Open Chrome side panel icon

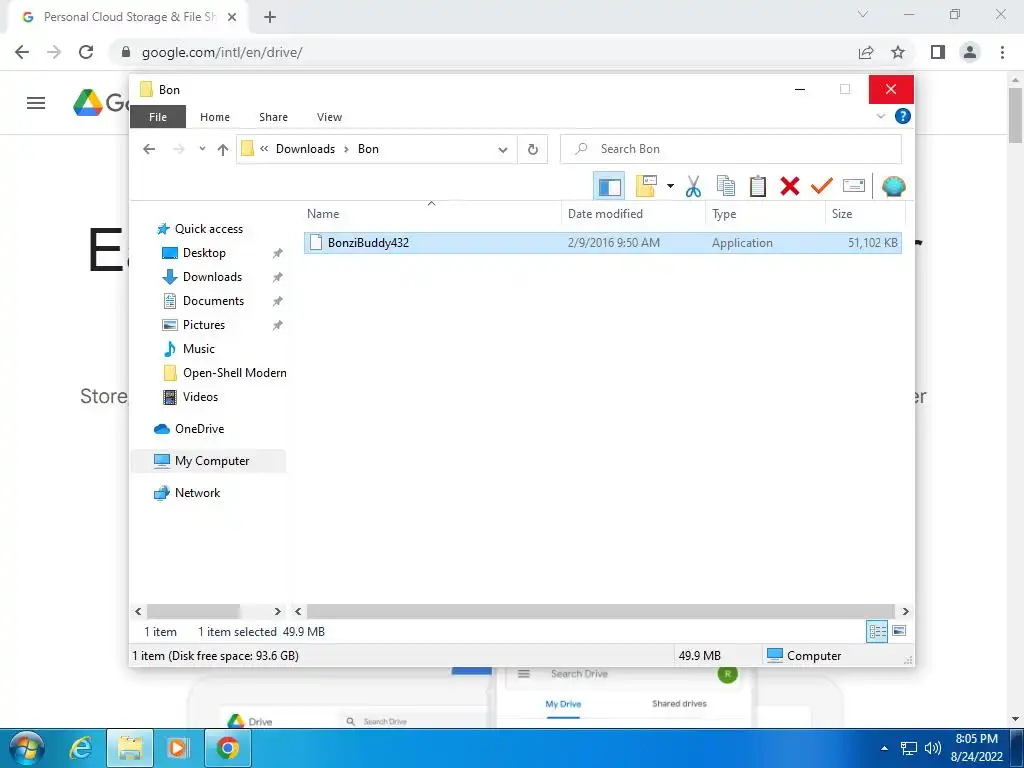tap(938, 52)
